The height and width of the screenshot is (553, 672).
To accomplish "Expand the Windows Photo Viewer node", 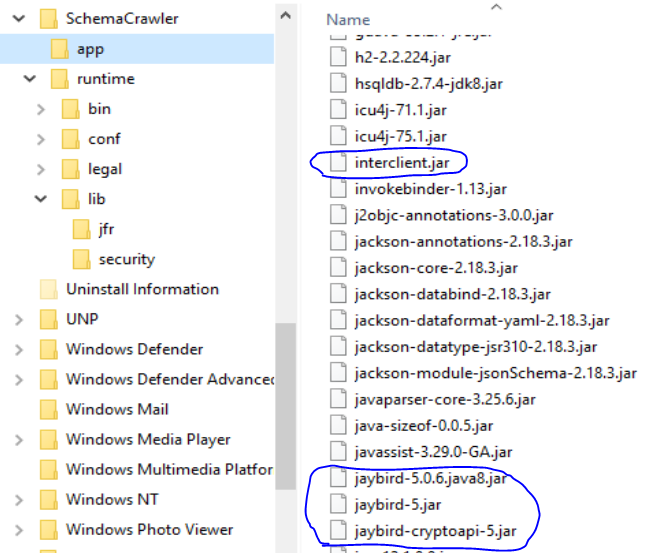I will click(19, 530).
